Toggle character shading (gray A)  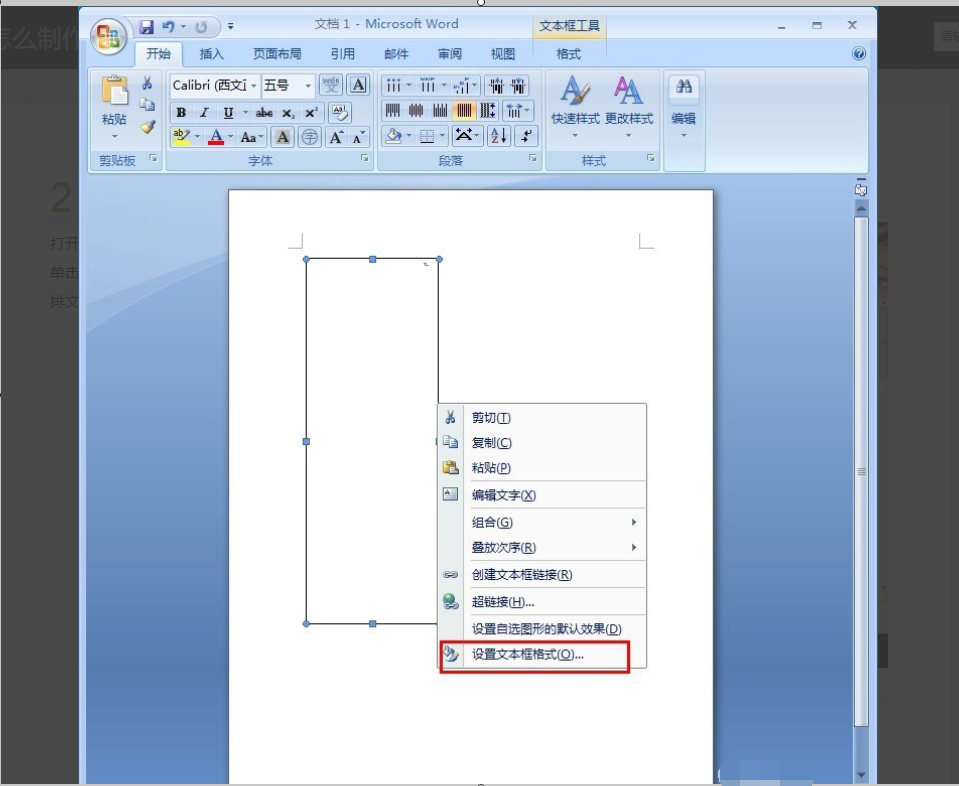pyautogui.click(x=283, y=137)
